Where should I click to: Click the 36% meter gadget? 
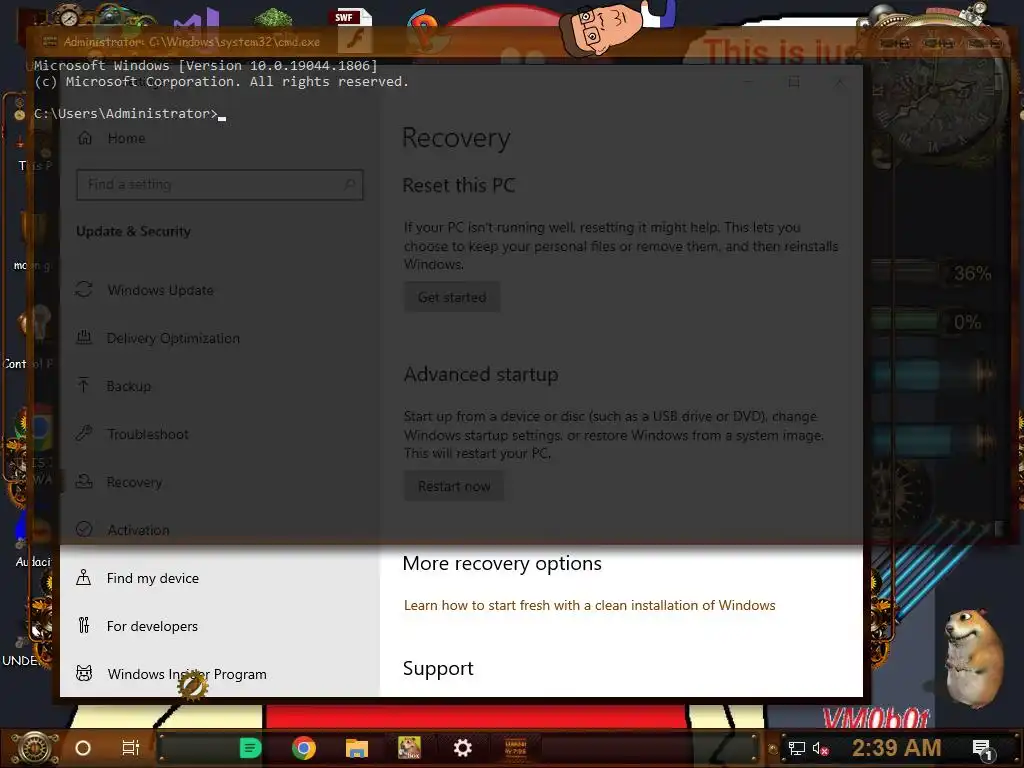[x=932, y=273]
